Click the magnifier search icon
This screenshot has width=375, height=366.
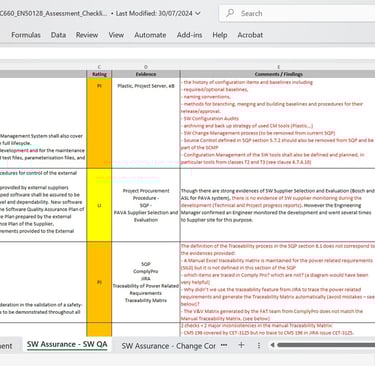point(230,13)
